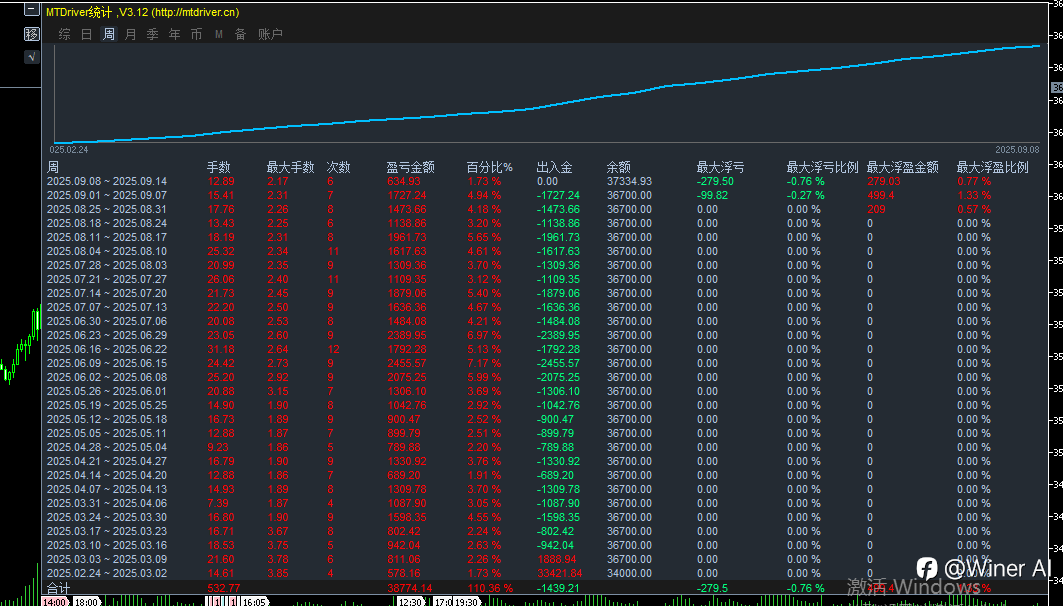Select week row 2025.05.26 ~ 2025.06.01
This screenshot has height=606, width=1063.
click(x=106, y=391)
